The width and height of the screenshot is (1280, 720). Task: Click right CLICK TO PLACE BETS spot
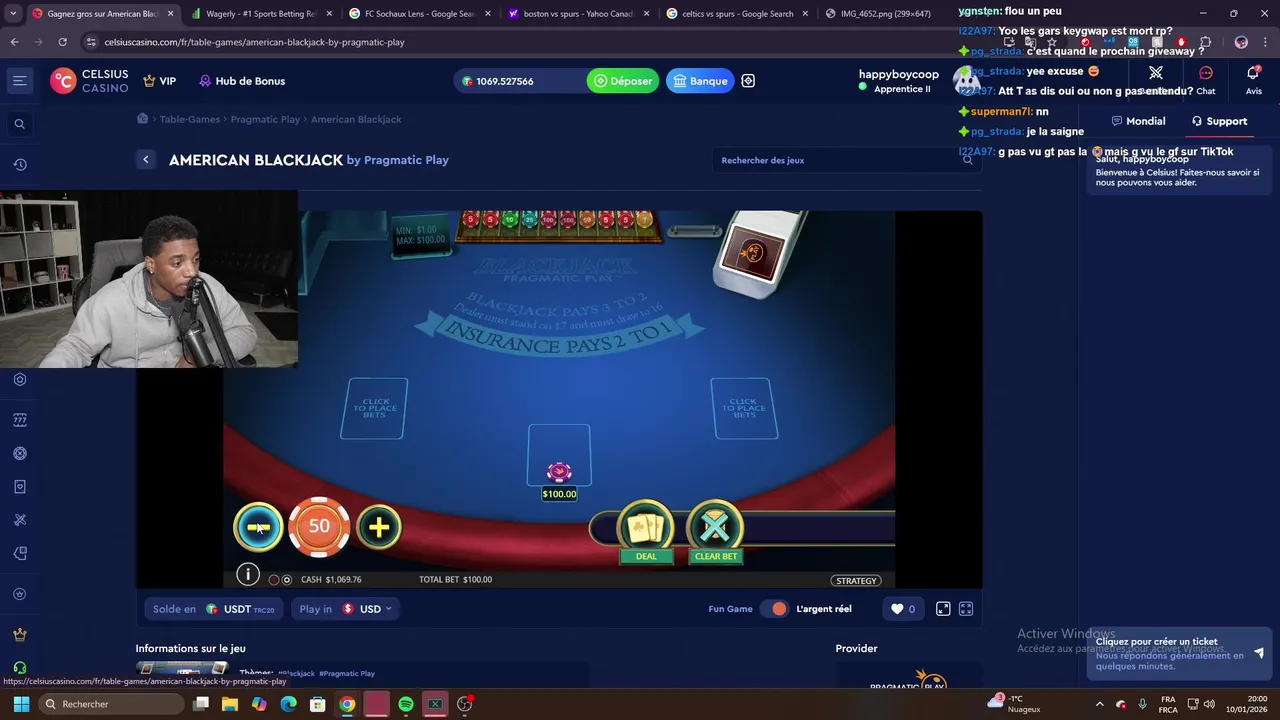pos(745,408)
